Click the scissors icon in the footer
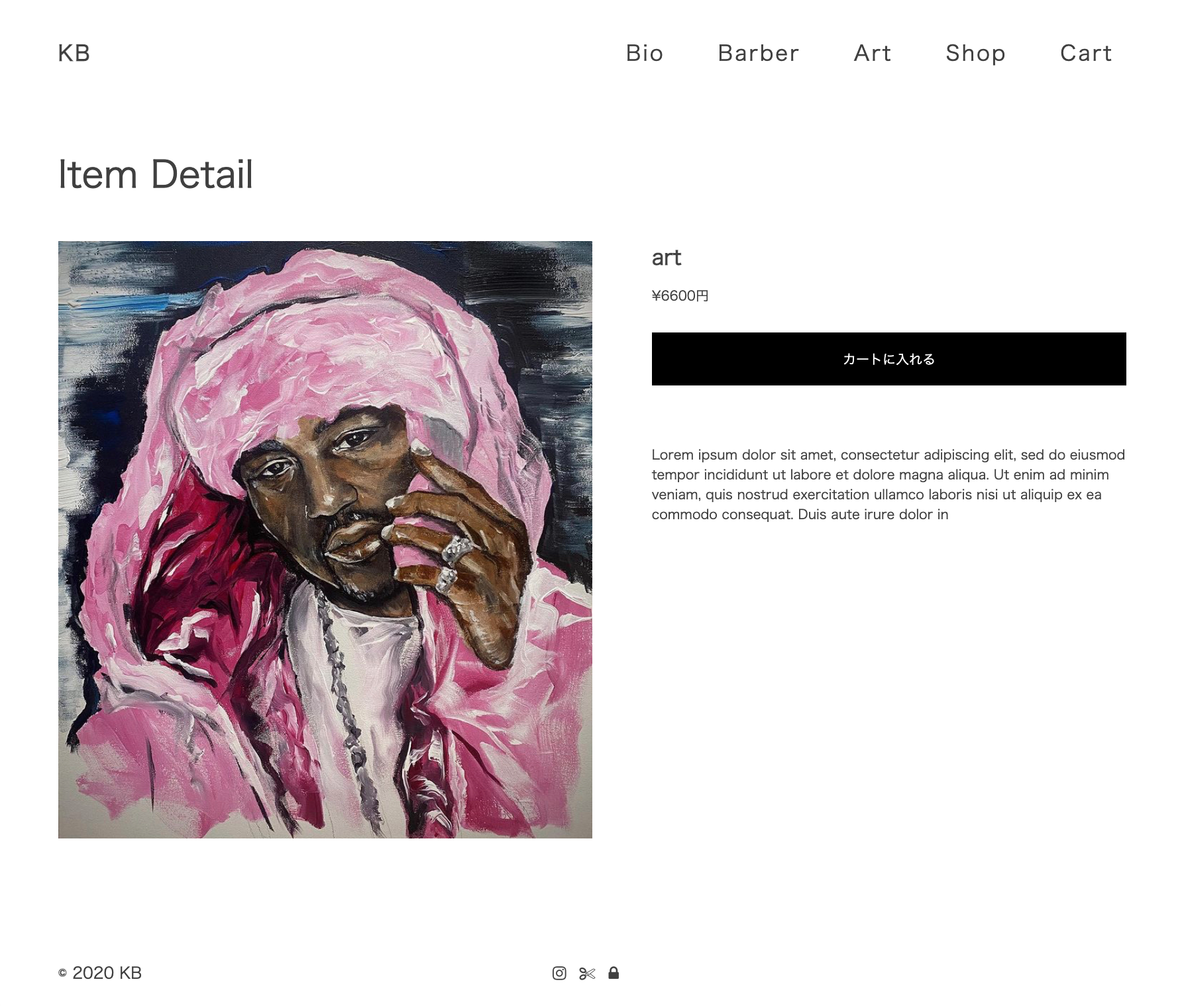 click(587, 974)
